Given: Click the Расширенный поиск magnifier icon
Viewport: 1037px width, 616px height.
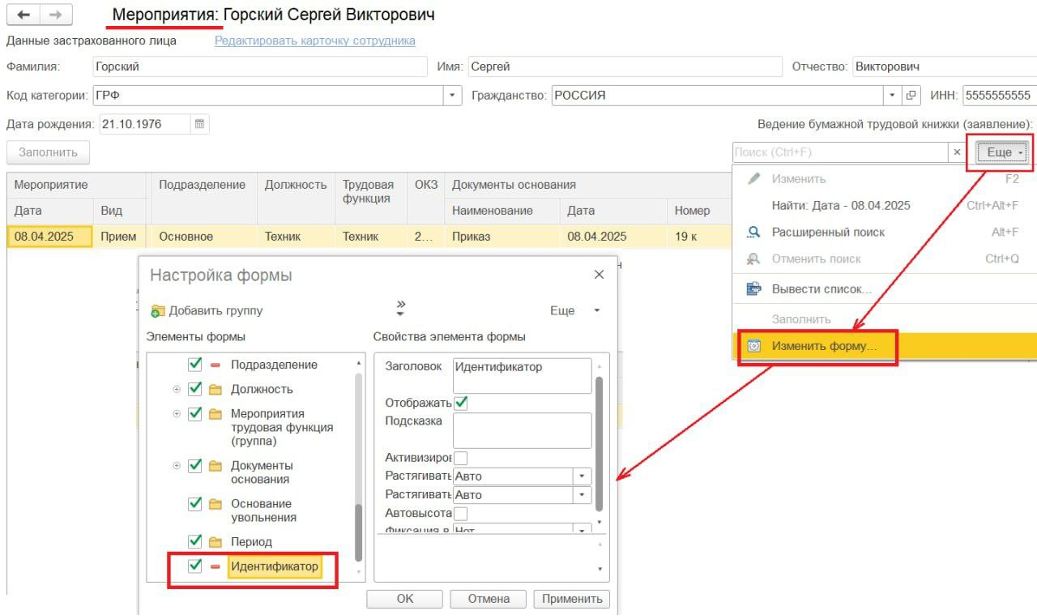Looking at the screenshot, I should [x=754, y=232].
